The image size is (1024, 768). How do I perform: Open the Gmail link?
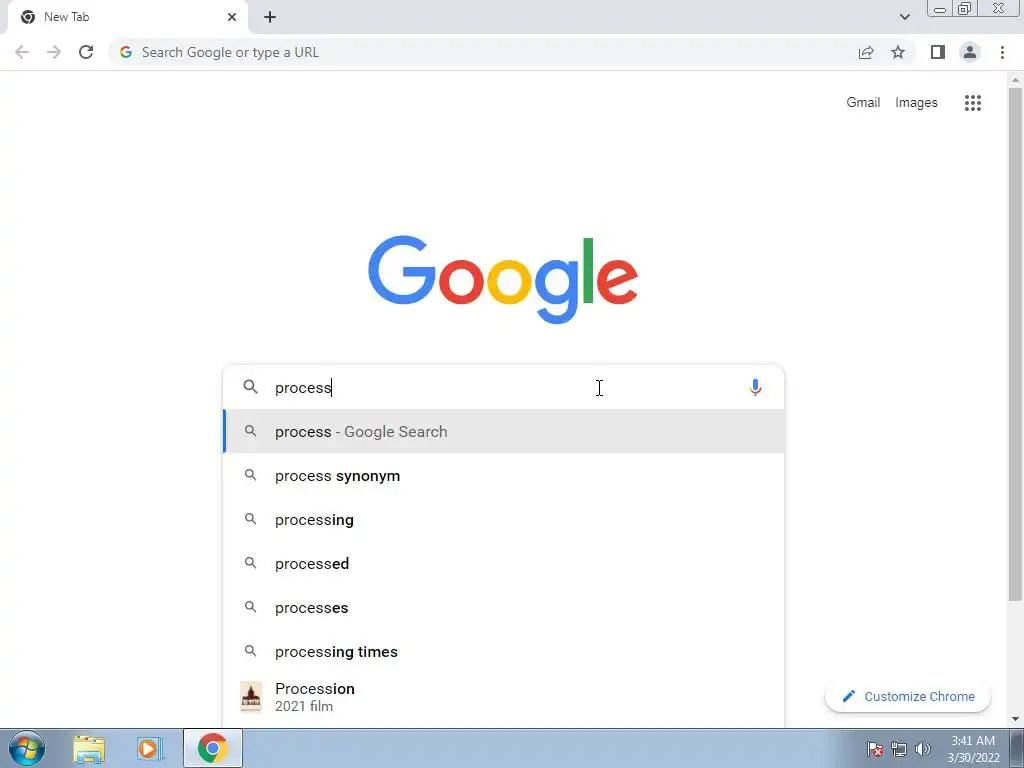click(863, 103)
